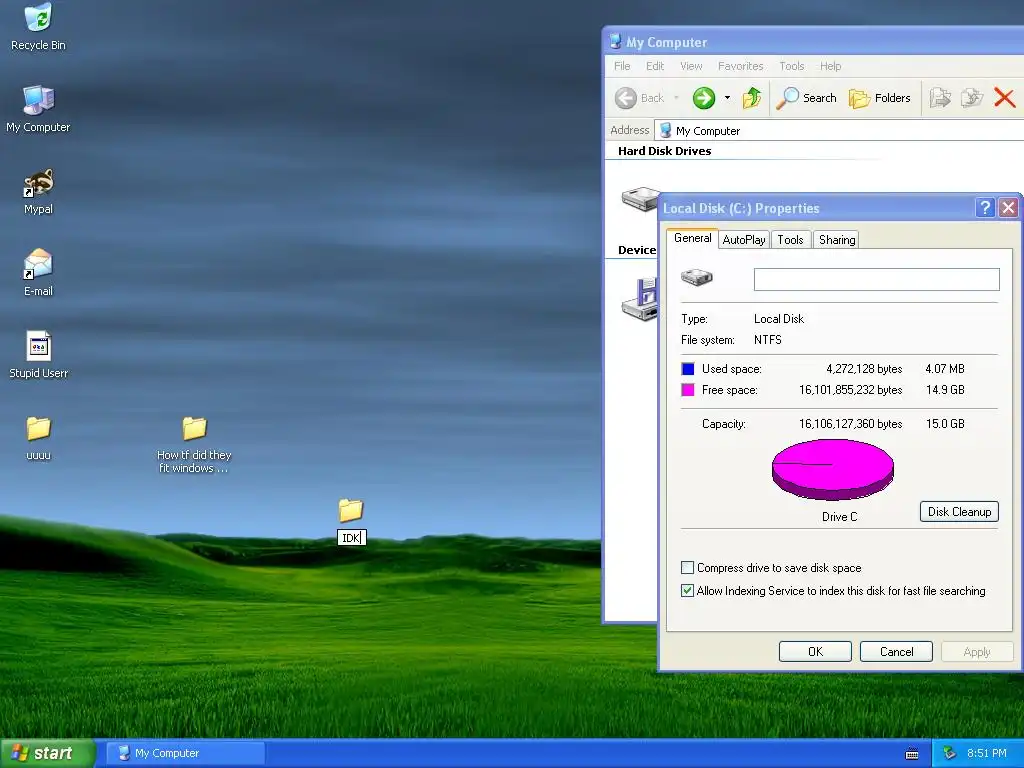Click the Drive C pie chart
The image size is (1024, 768).
[833, 469]
